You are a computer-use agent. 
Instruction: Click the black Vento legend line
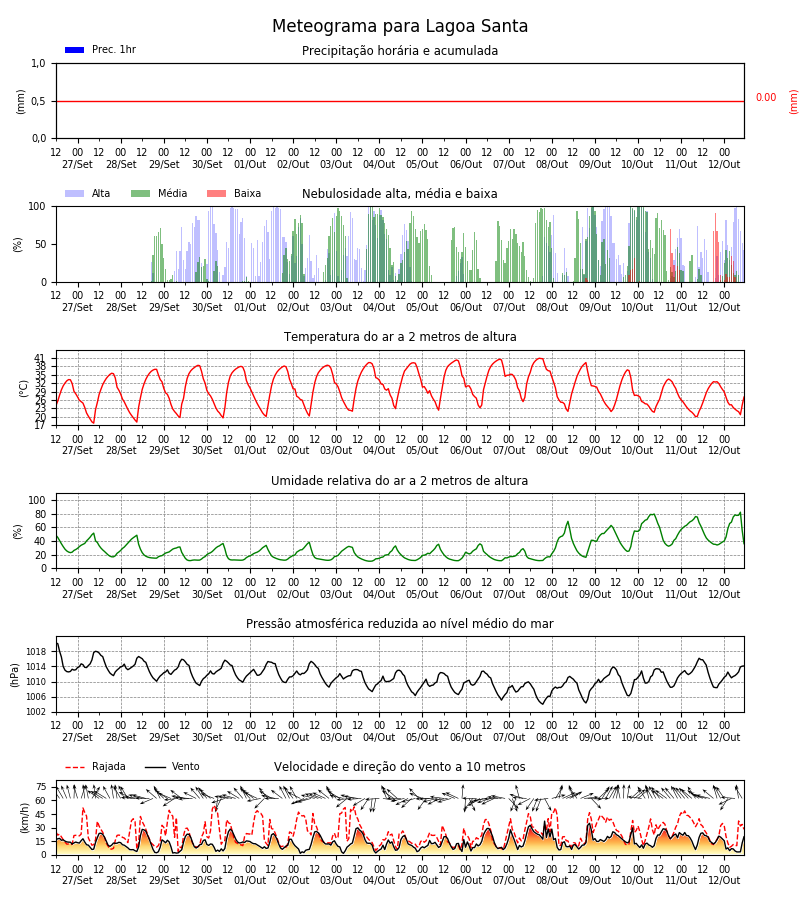point(155,767)
